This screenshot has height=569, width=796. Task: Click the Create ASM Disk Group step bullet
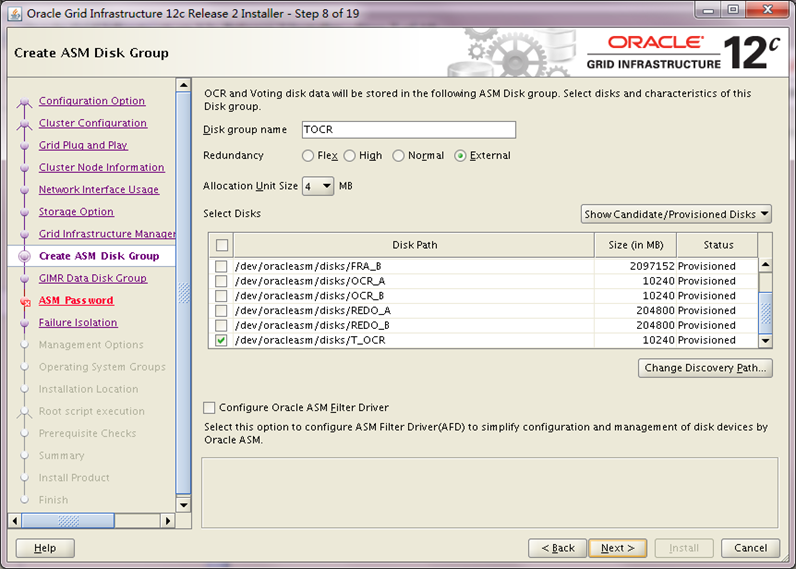point(24,256)
